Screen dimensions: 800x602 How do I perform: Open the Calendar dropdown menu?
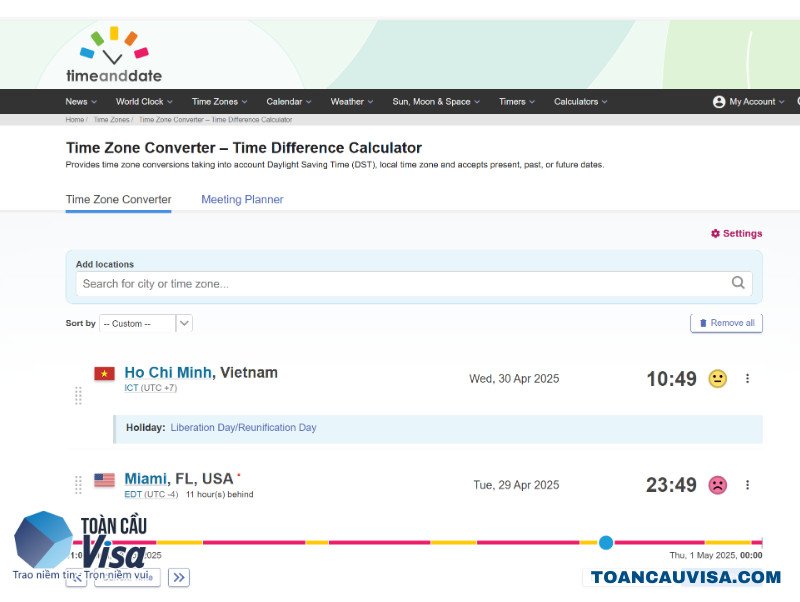tap(289, 102)
